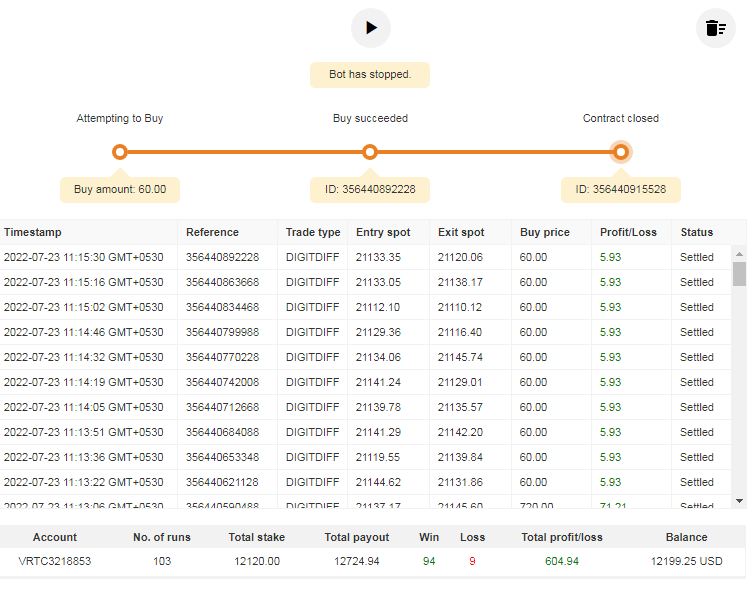Click the scrollbar down arrow in the trade table
The image size is (754, 589).
click(x=739, y=501)
